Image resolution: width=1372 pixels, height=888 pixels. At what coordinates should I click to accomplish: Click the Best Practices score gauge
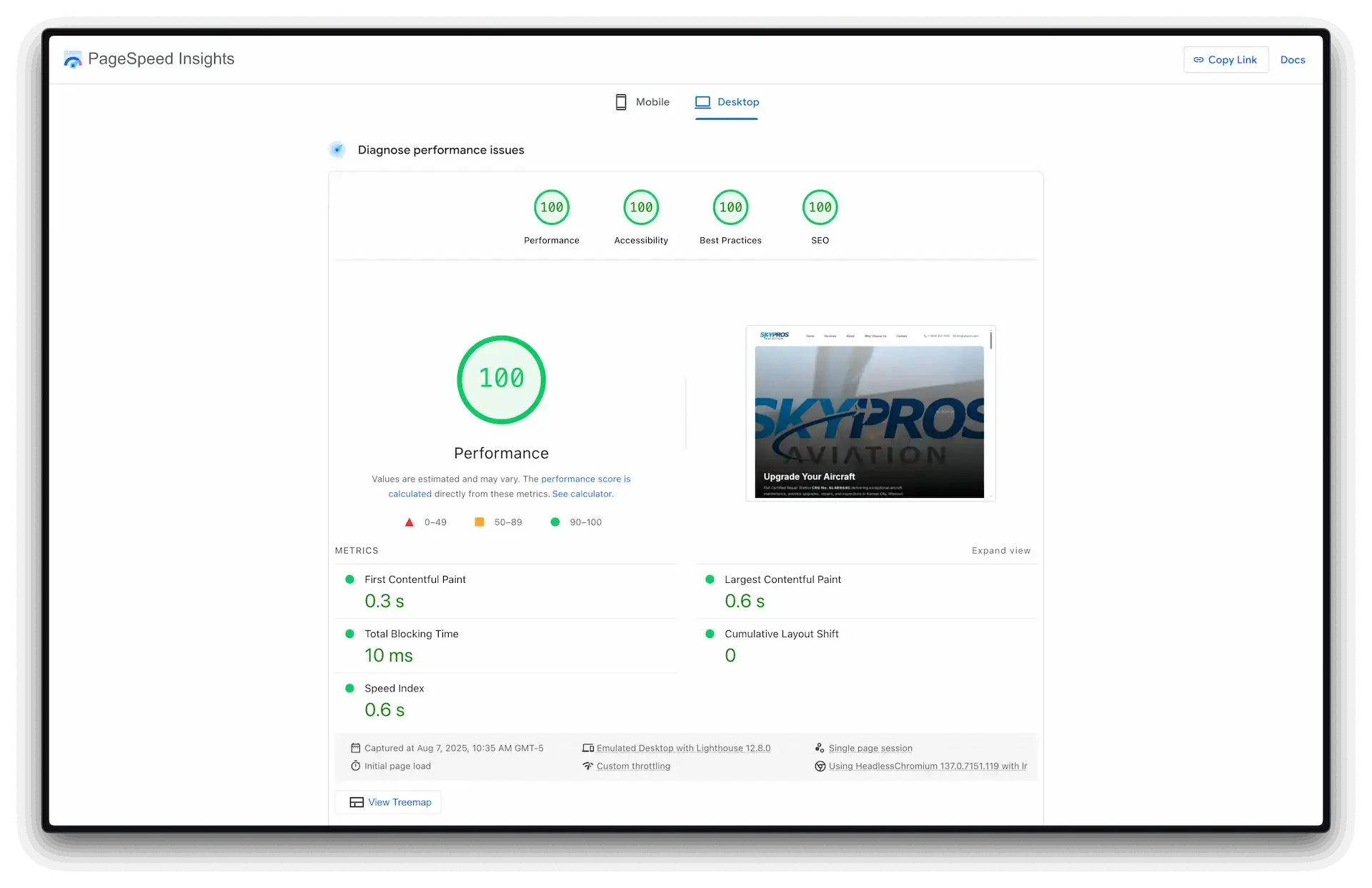(x=730, y=207)
